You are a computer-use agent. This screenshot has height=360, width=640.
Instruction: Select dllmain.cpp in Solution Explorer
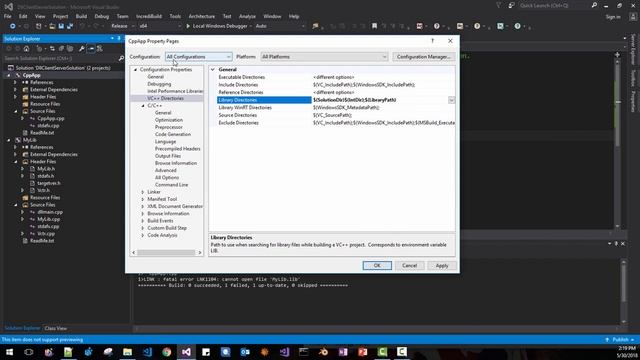coord(50,212)
